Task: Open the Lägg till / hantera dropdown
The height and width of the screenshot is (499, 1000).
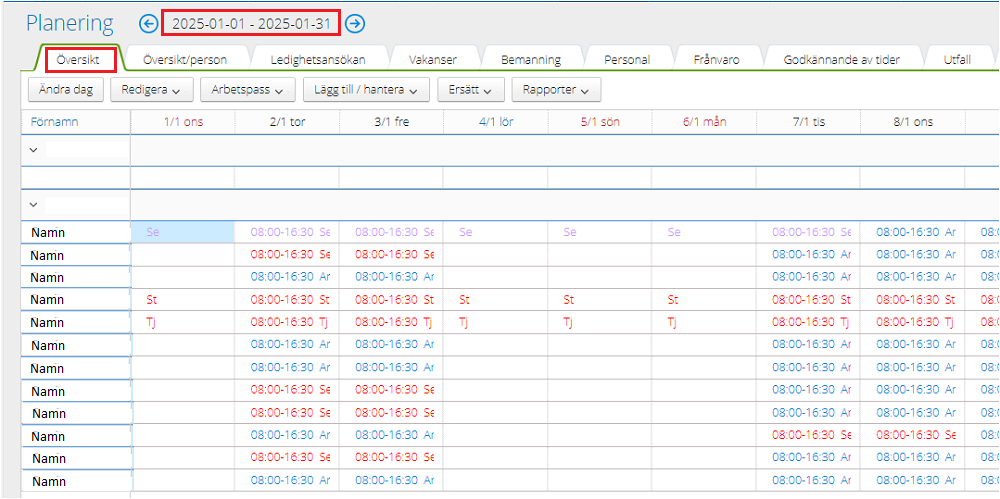Action: pos(365,90)
